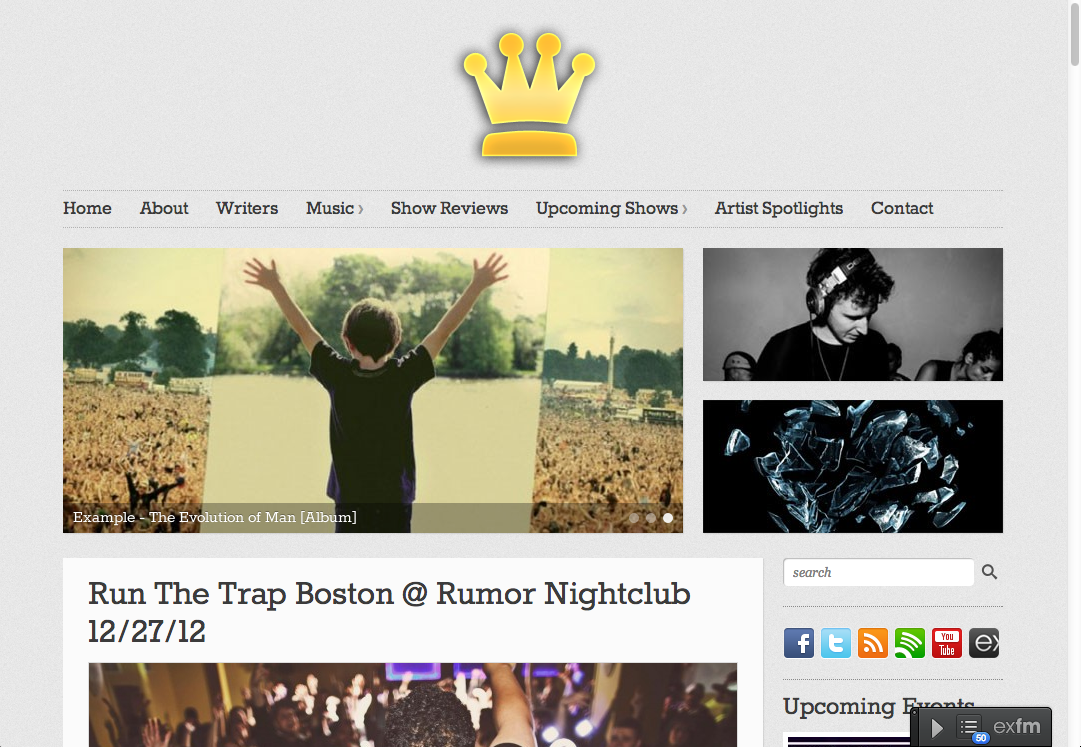Select the first slideshow dot
This screenshot has height=747, width=1081.
click(634, 518)
